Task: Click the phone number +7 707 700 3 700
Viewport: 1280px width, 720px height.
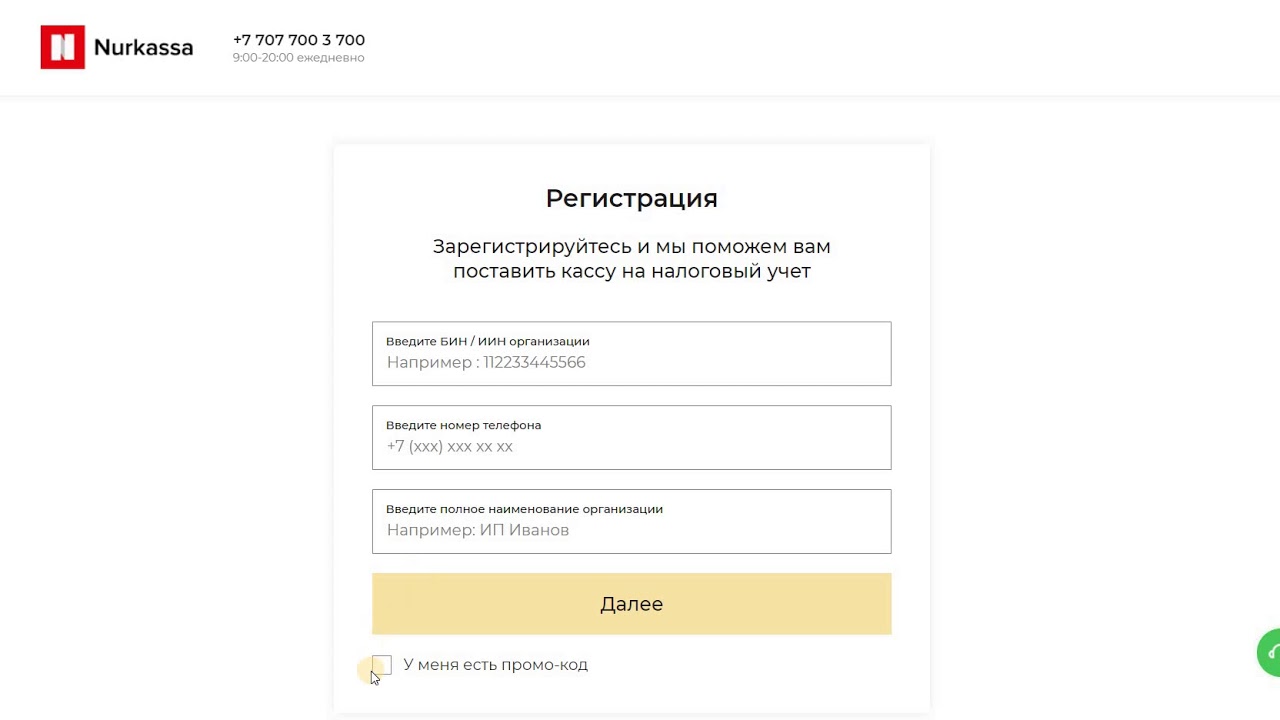Action: (x=298, y=40)
